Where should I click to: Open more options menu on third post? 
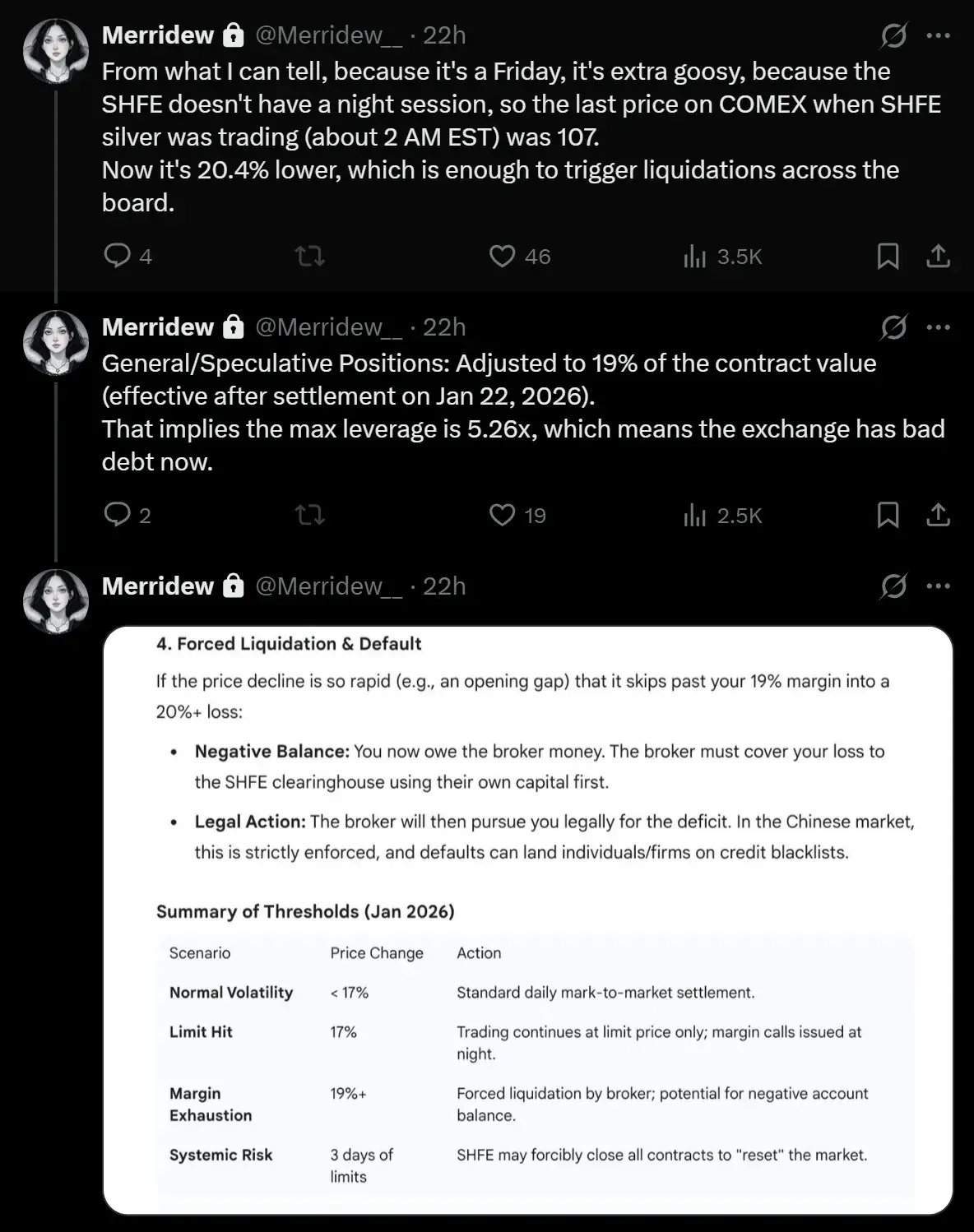pyautogui.click(x=939, y=586)
